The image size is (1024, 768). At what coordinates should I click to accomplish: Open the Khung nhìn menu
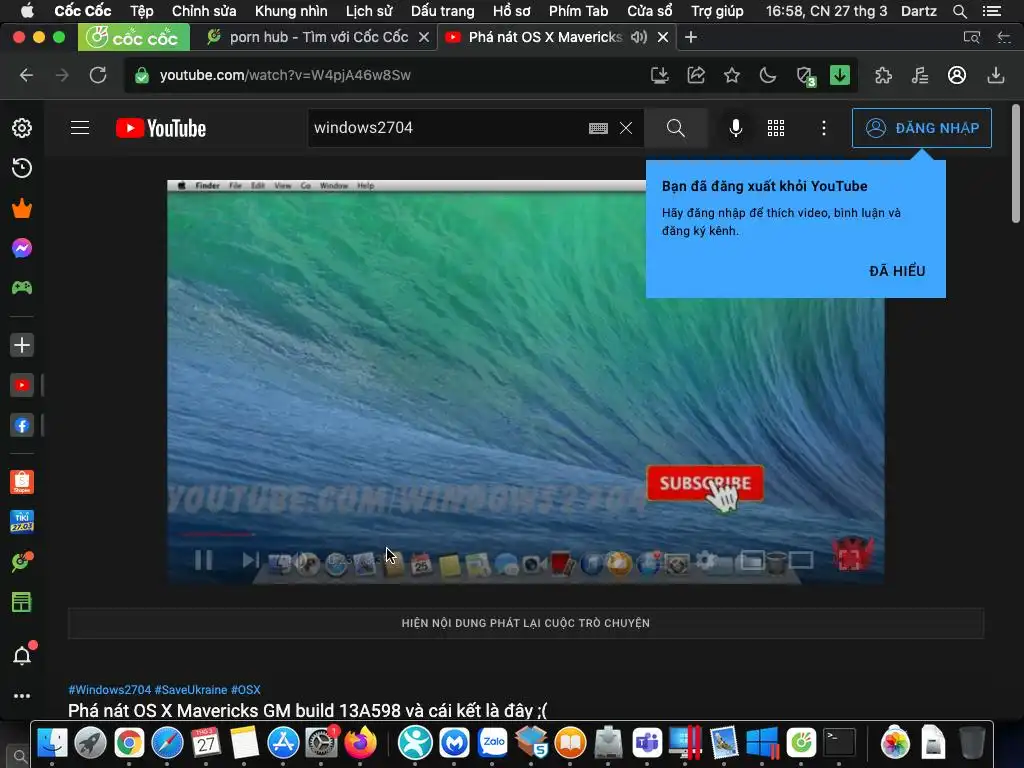point(291,11)
